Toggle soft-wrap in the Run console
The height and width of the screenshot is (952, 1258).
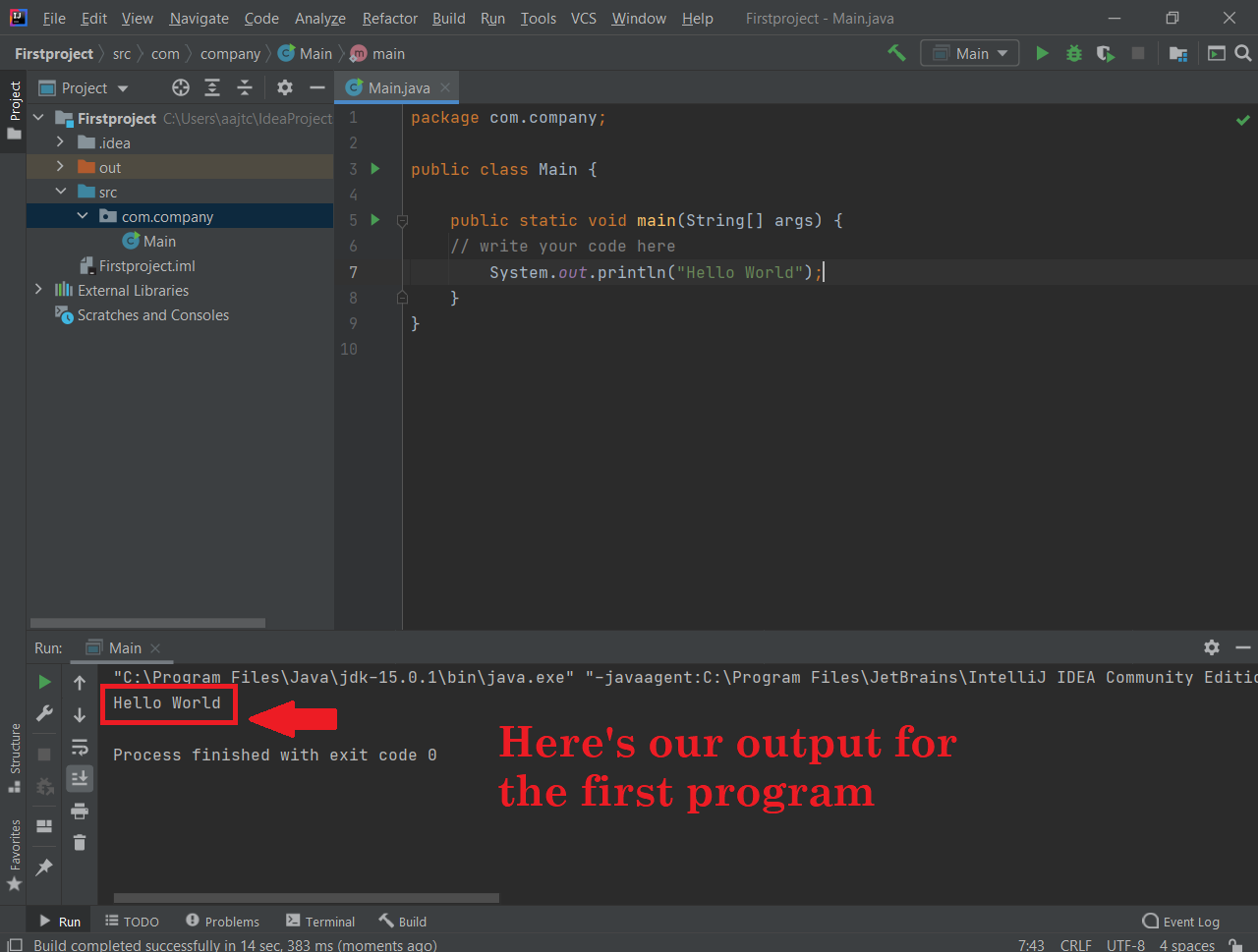[x=80, y=747]
